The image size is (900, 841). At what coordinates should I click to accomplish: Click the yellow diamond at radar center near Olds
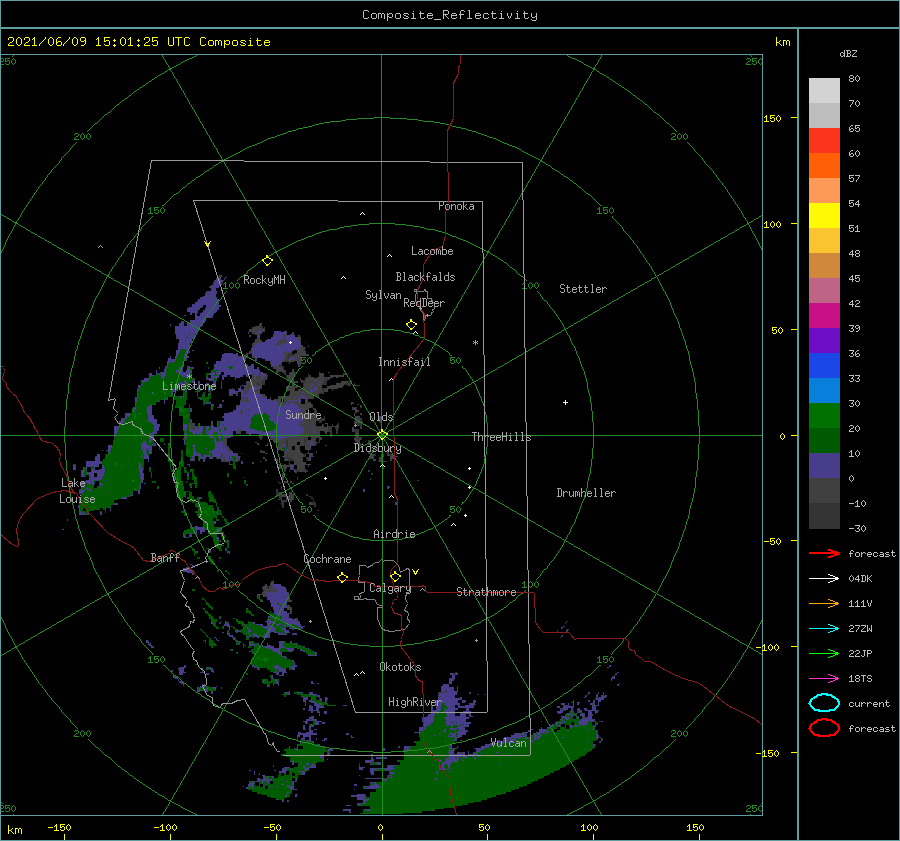coord(382,435)
